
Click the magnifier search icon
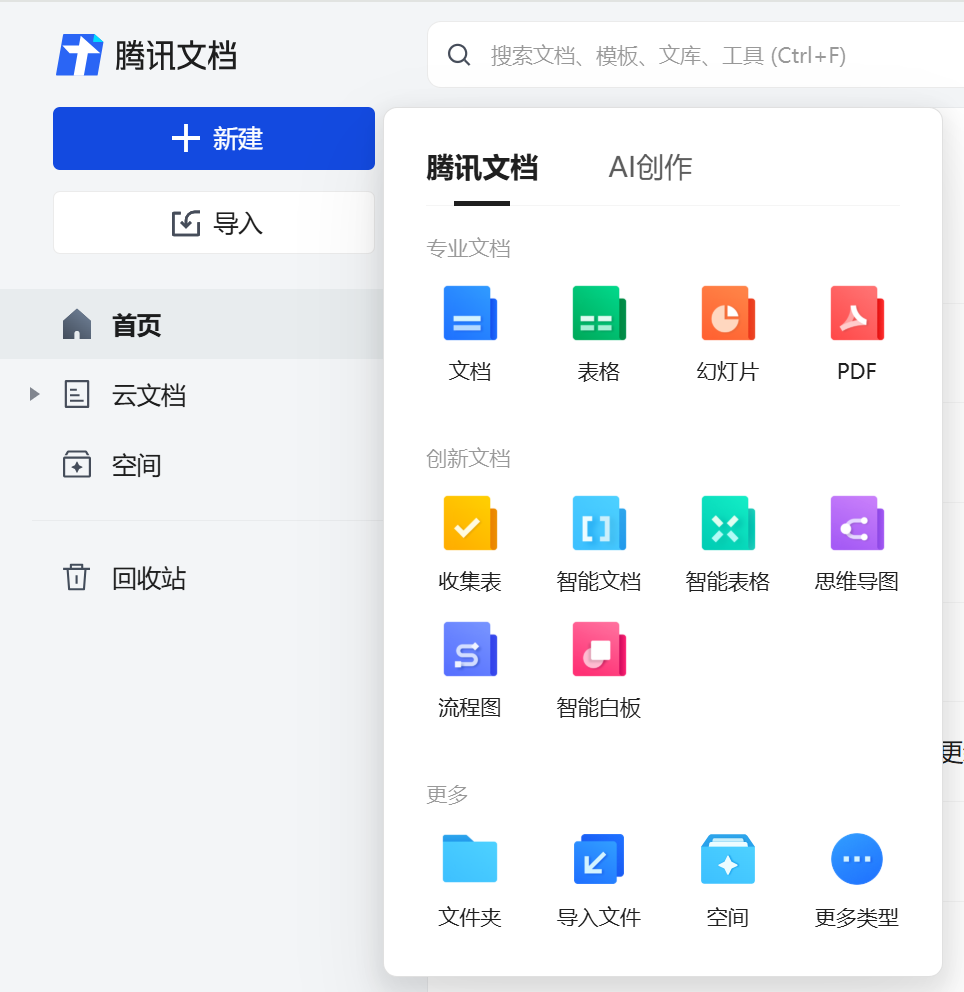pyautogui.click(x=459, y=55)
